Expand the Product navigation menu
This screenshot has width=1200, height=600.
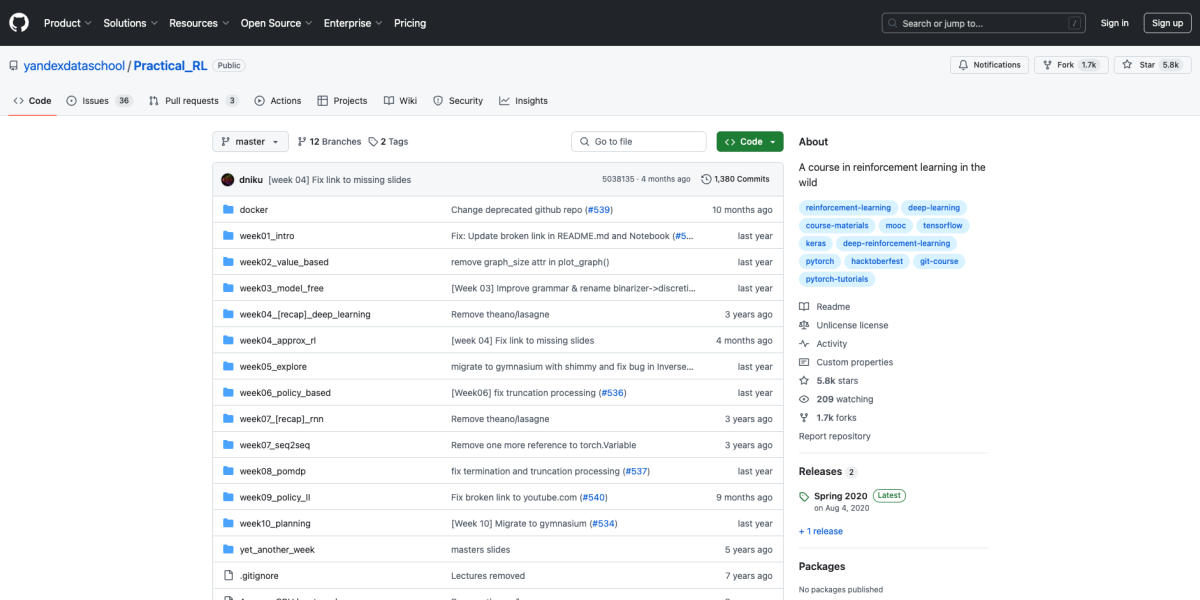(x=67, y=23)
